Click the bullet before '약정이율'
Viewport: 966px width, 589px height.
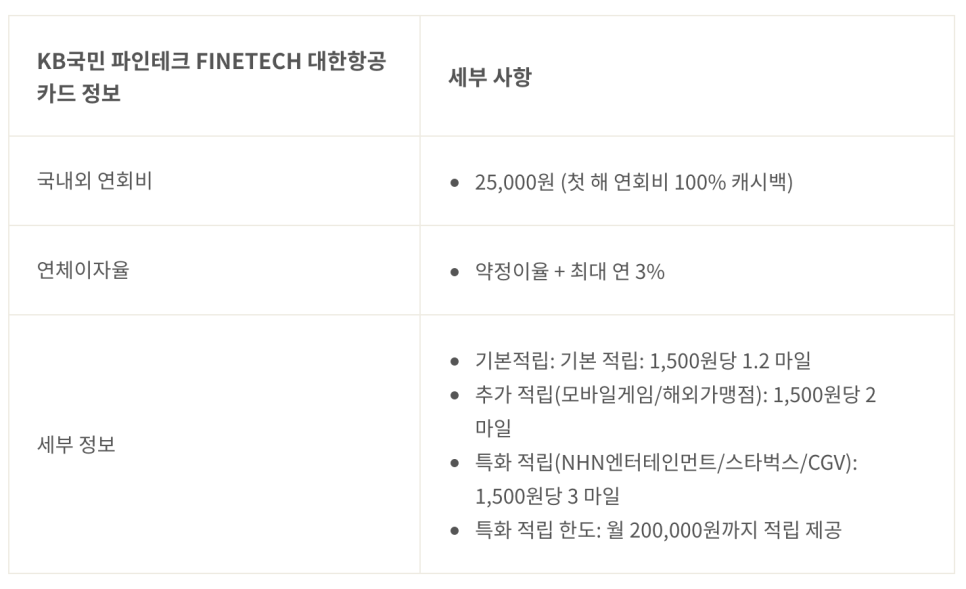pos(455,272)
